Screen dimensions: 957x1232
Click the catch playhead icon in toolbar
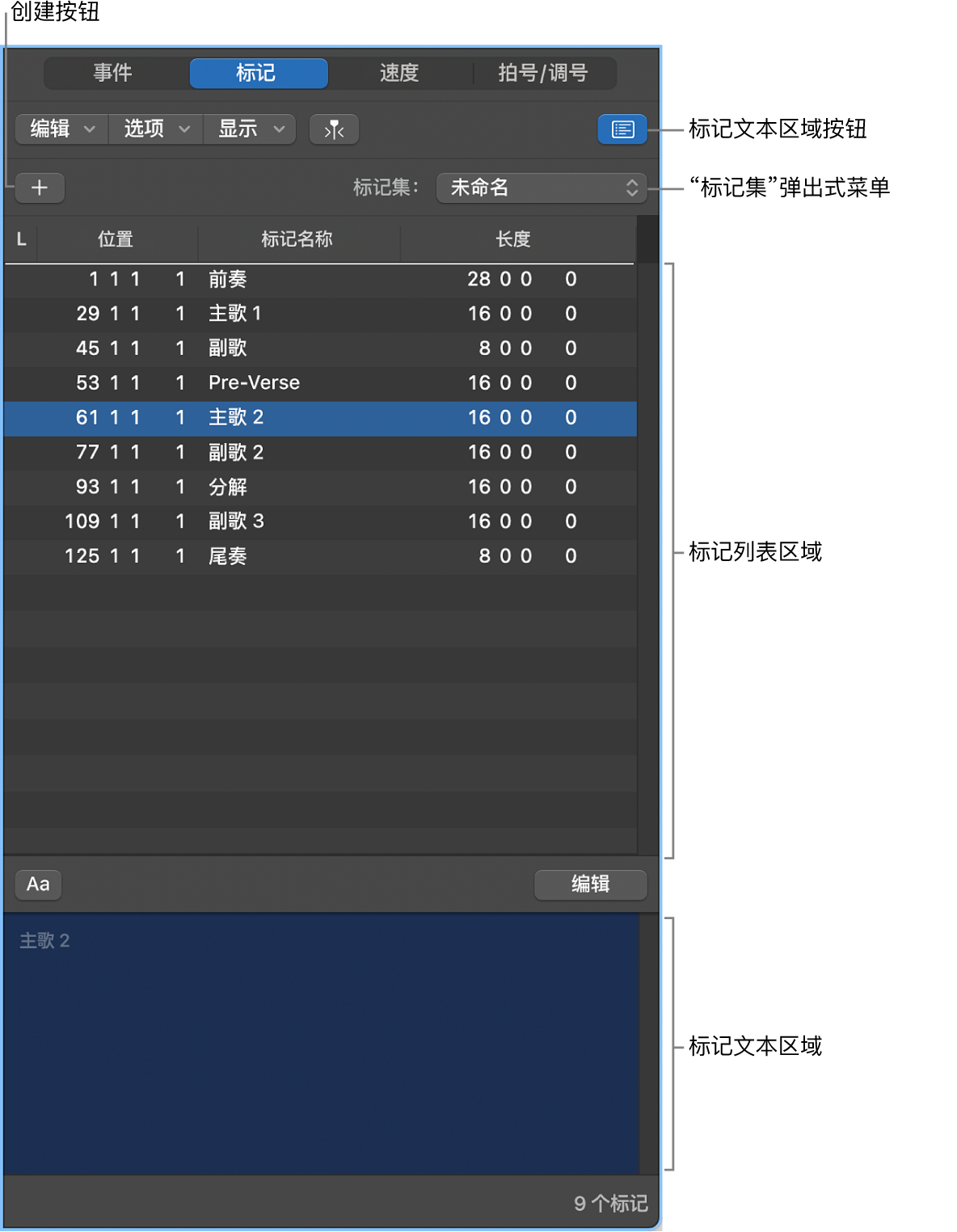(x=334, y=129)
